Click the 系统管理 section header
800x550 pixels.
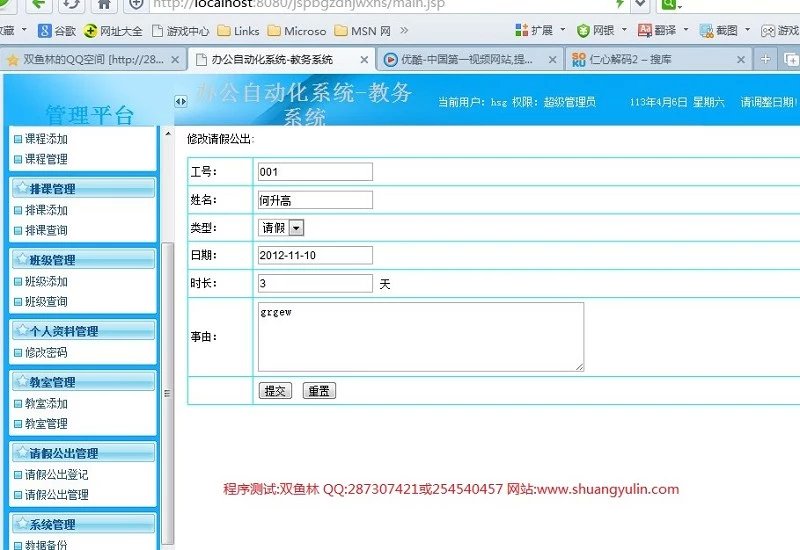coord(83,524)
